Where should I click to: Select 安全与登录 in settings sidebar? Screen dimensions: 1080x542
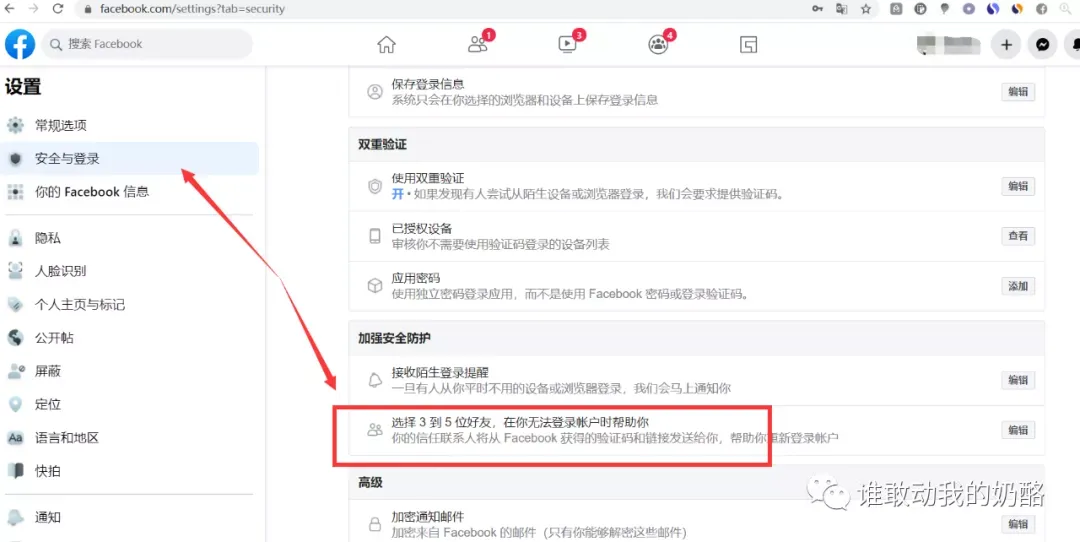click(x=129, y=158)
